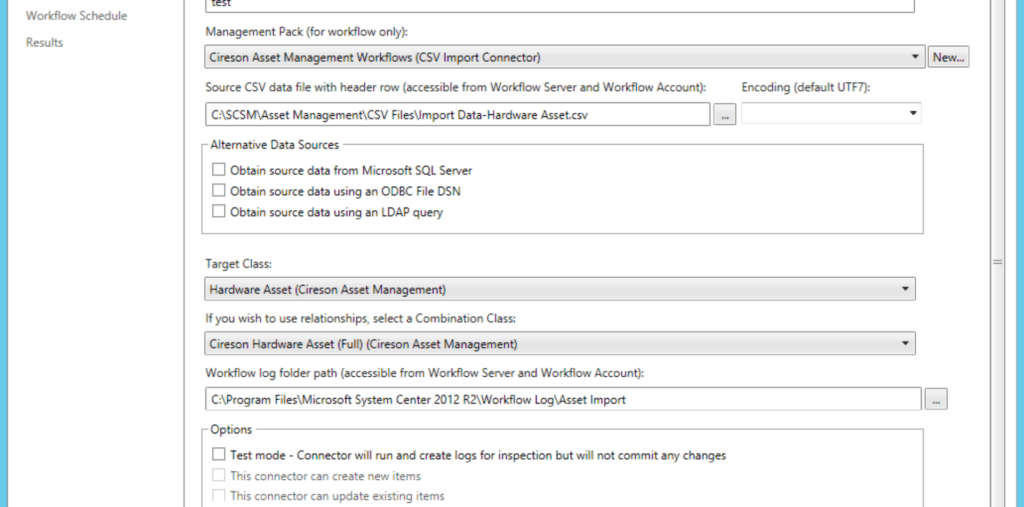Open the Management Pack dropdown
Screen dimensions: 1024x507
tap(565, 57)
